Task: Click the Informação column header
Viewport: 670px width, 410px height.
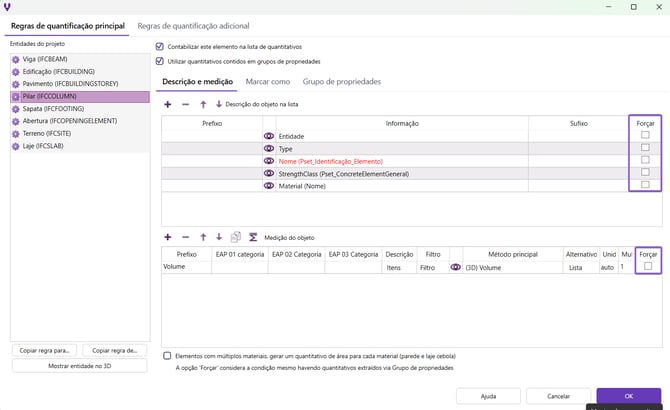Action: click(x=402, y=123)
